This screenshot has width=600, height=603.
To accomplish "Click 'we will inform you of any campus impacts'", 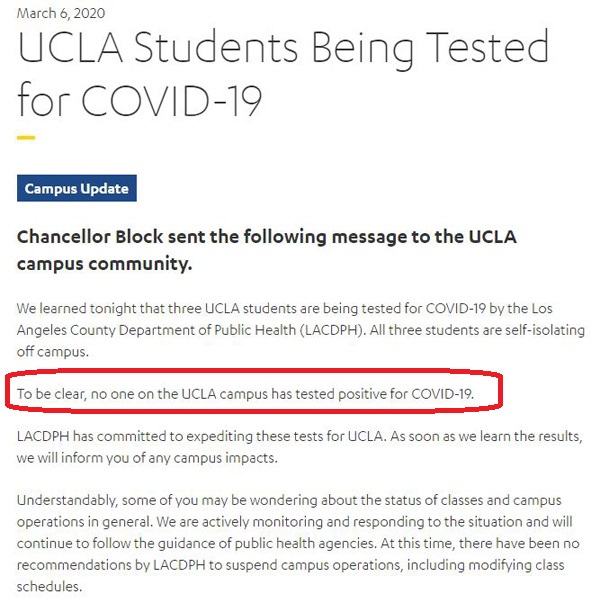I will click(x=147, y=458).
